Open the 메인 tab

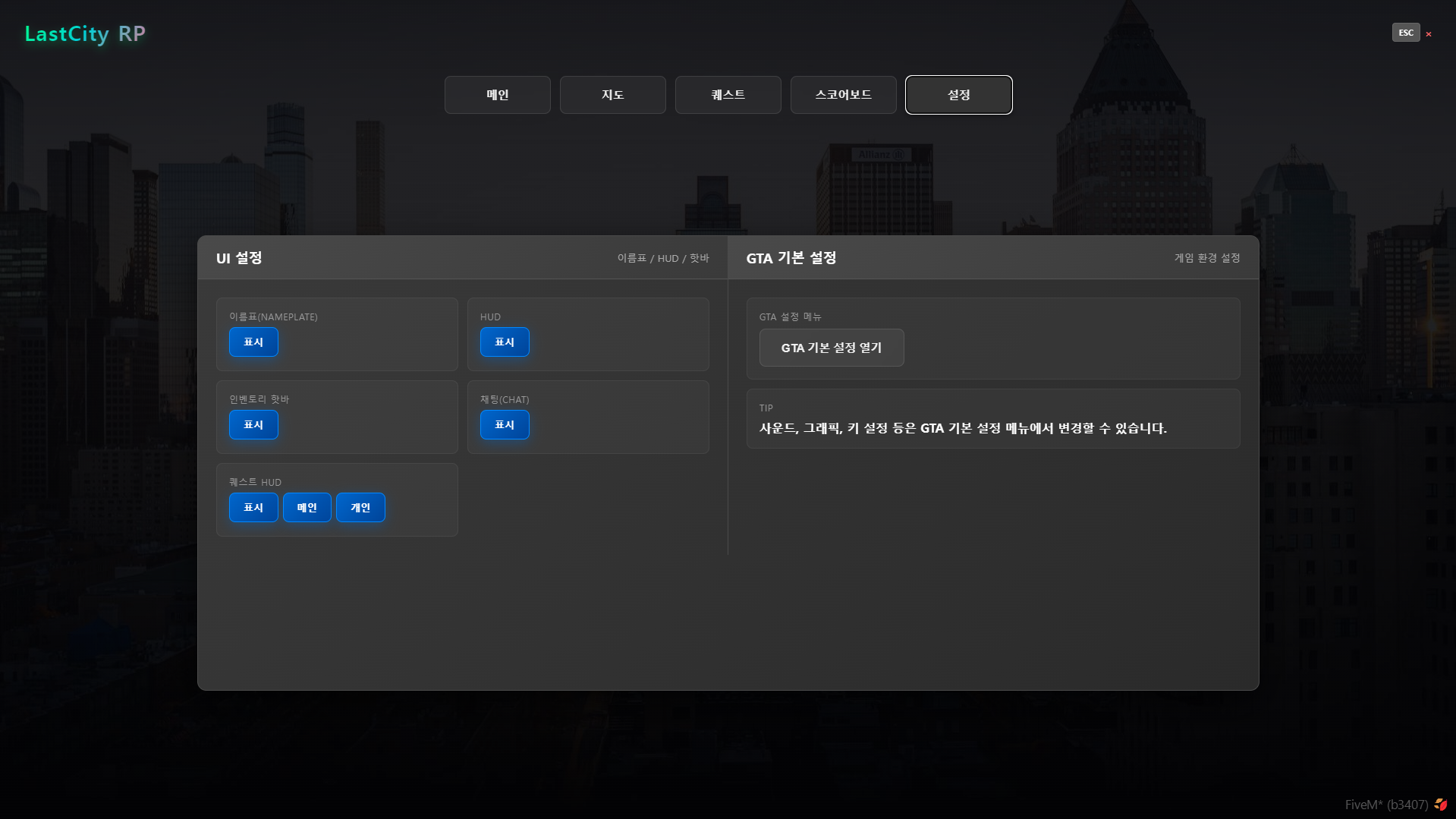[x=498, y=95]
